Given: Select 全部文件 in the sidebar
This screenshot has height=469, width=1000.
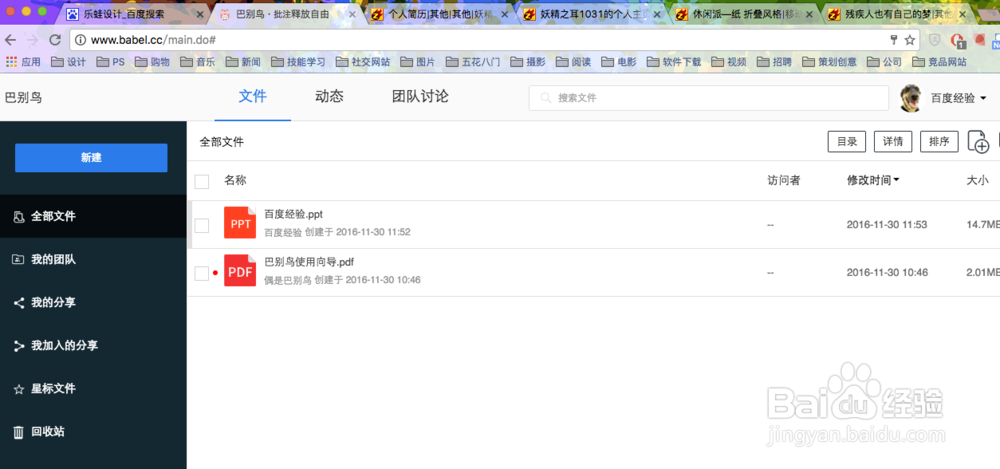Looking at the screenshot, I should coord(93,216).
